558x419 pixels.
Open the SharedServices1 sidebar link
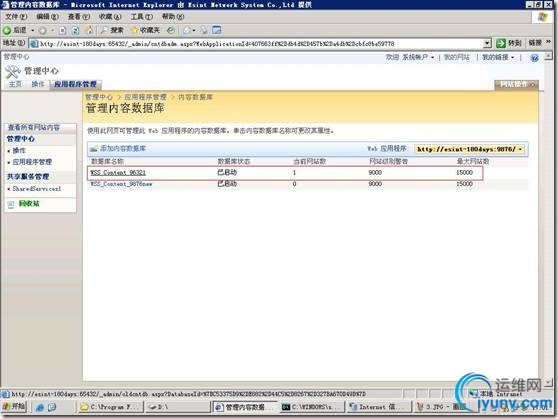[37, 189]
